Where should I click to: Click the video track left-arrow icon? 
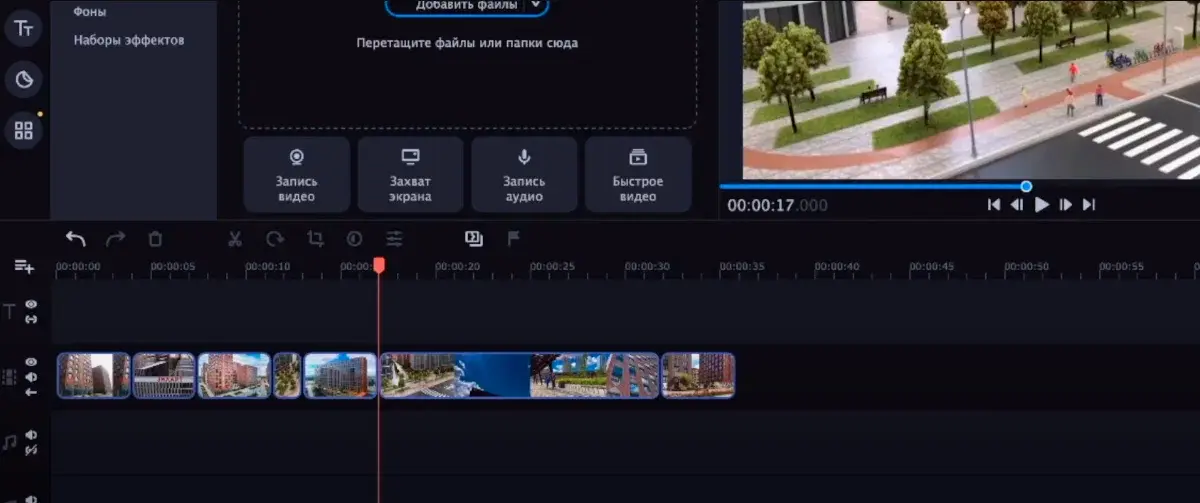point(31,392)
